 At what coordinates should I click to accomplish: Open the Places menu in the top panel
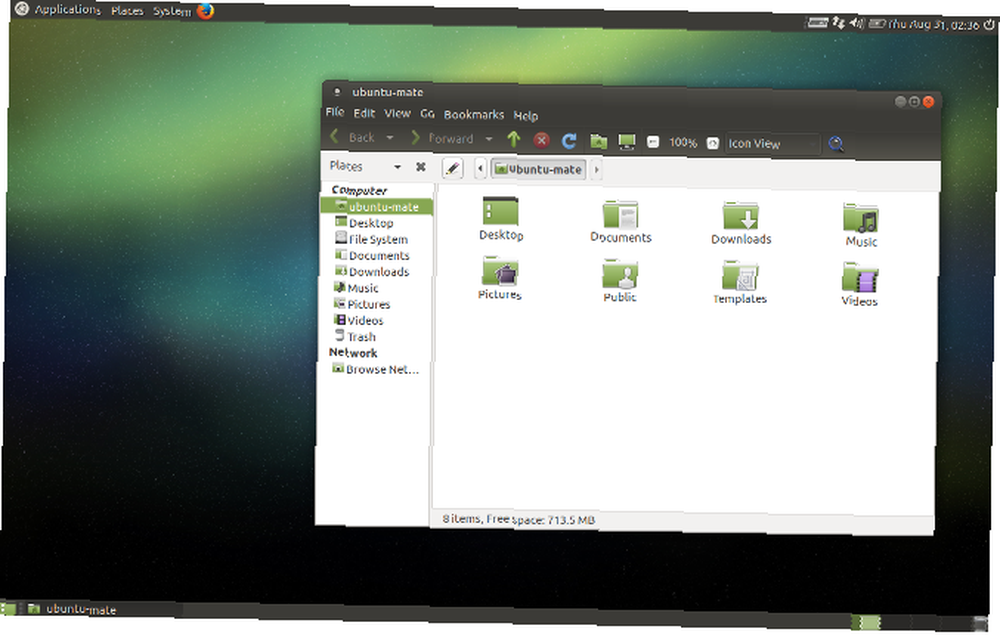point(127,10)
